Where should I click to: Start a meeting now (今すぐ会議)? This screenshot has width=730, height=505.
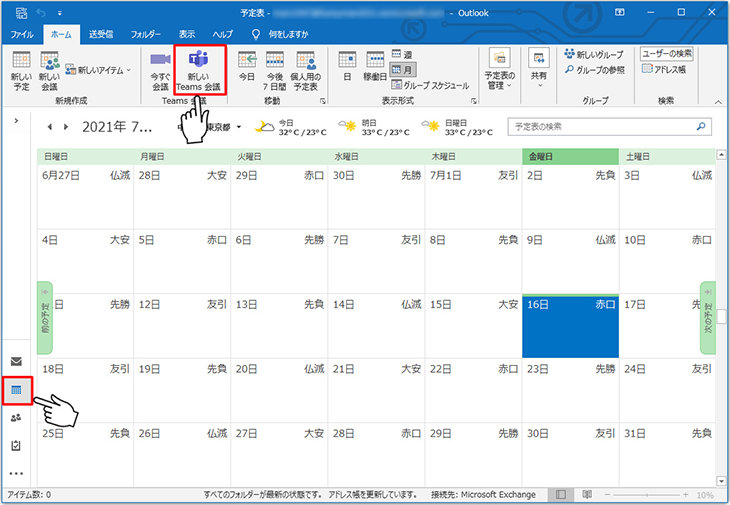click(x=160, y=71)
